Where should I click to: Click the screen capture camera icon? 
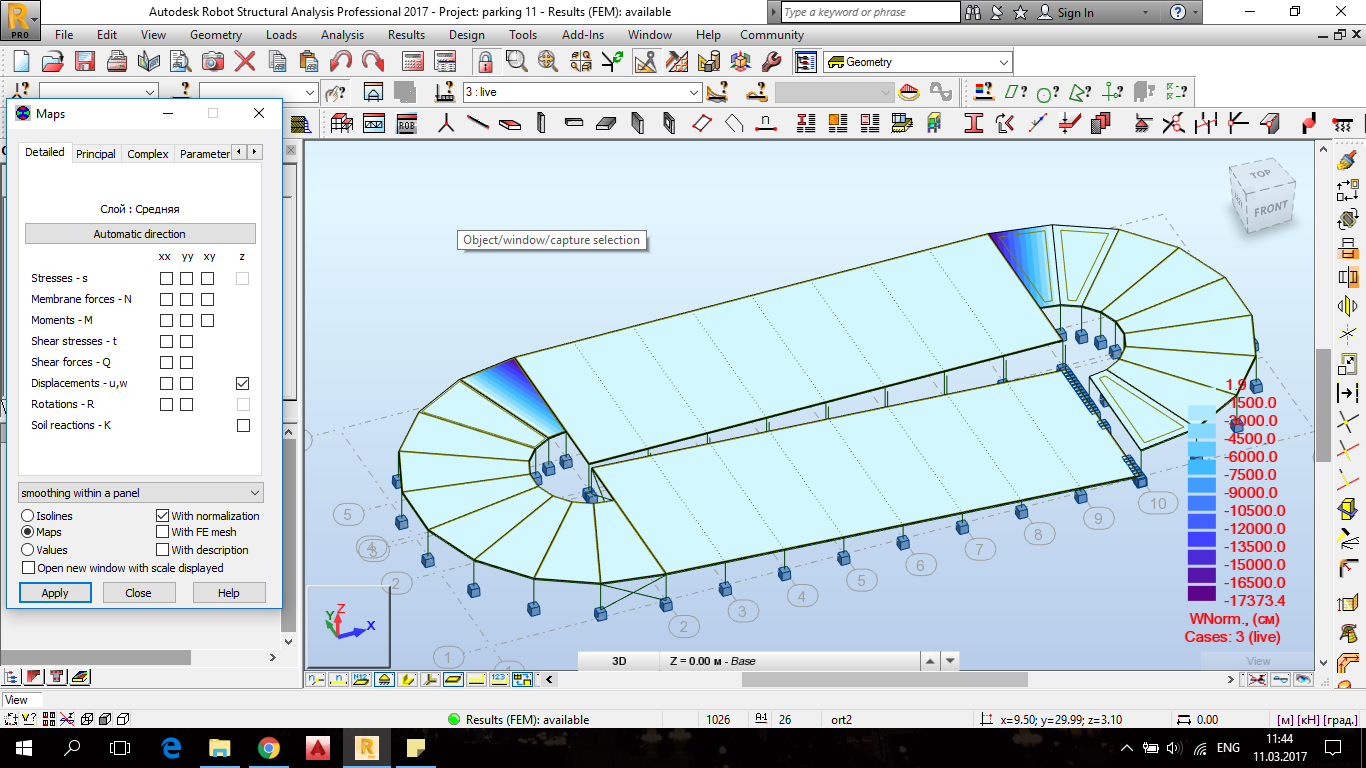[213, 61]
